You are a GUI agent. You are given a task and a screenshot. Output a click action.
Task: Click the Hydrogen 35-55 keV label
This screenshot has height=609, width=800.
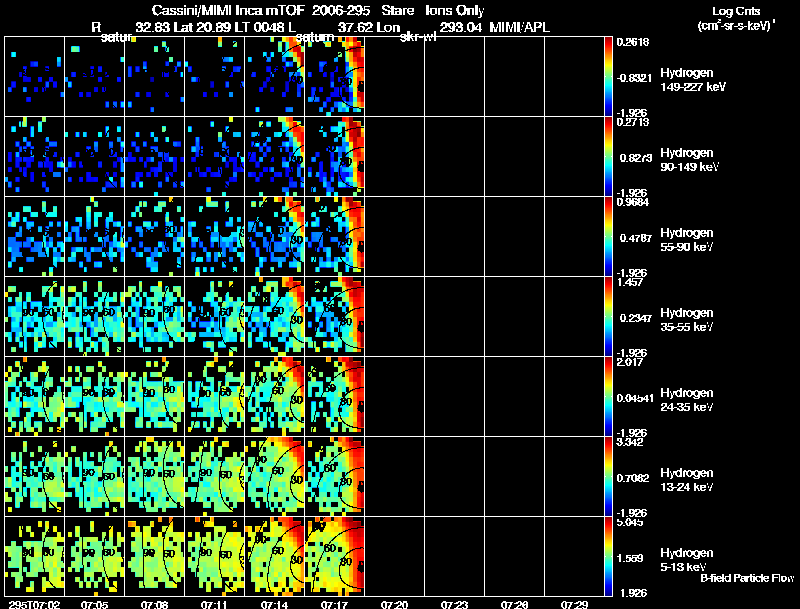685,320
